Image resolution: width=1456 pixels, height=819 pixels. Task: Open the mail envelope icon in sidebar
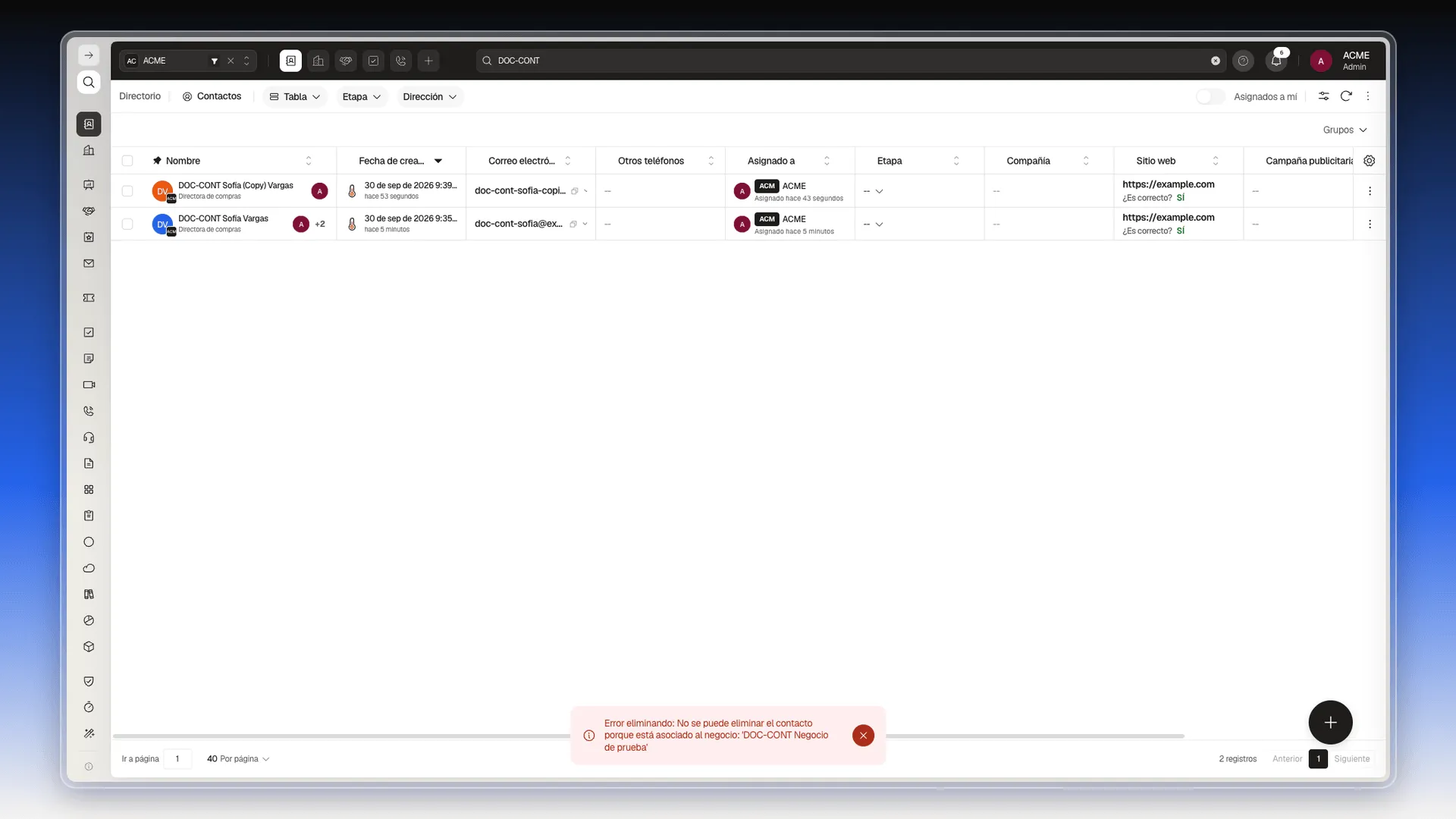click(x=89, y=263)
